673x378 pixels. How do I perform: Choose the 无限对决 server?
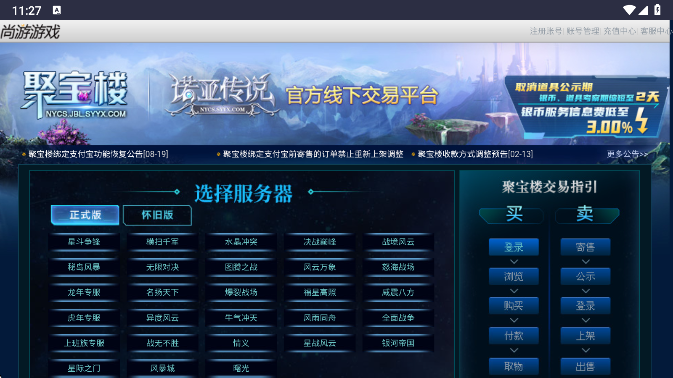[x=162, y=267]
